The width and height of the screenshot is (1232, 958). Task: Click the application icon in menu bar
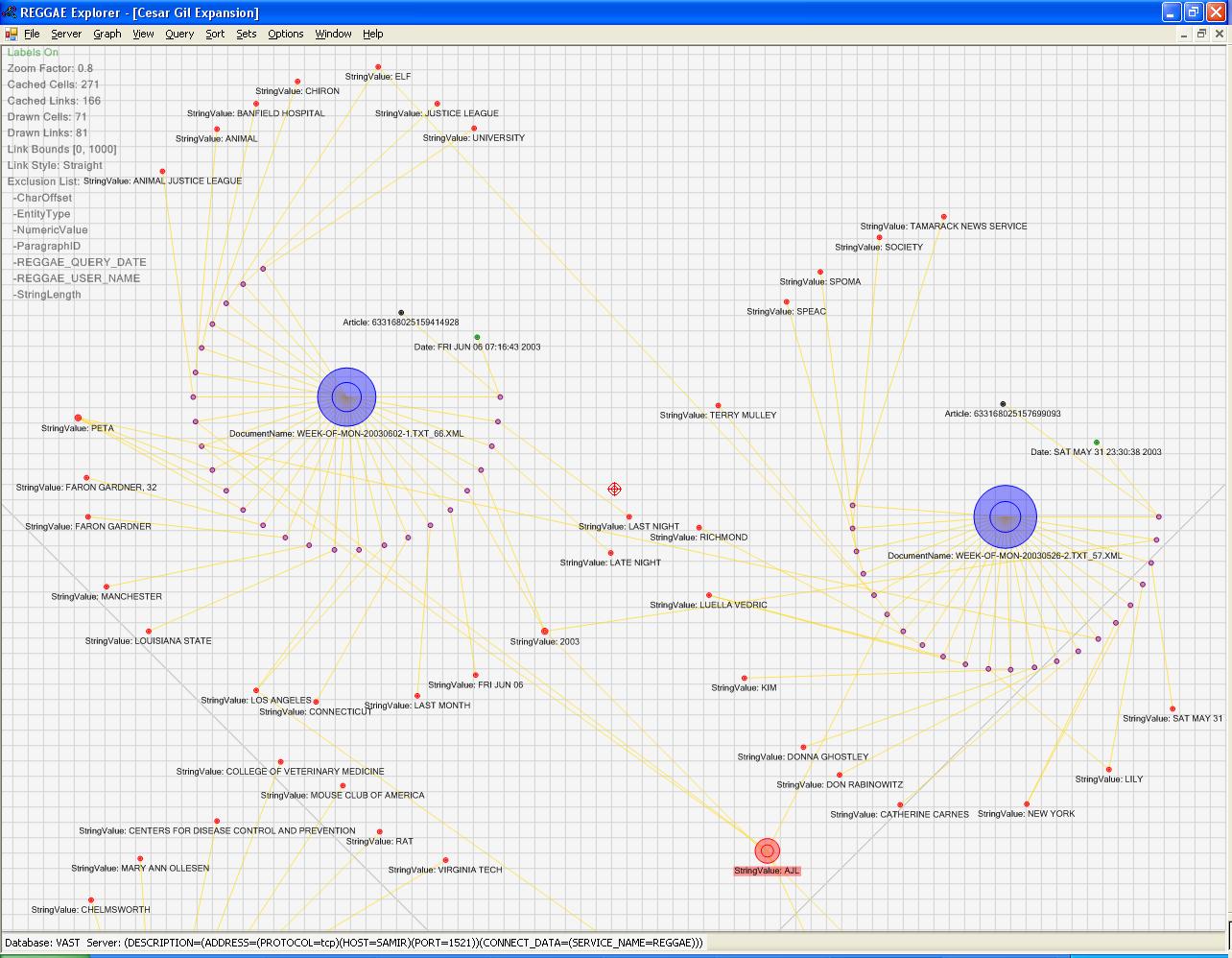point(12,34)
